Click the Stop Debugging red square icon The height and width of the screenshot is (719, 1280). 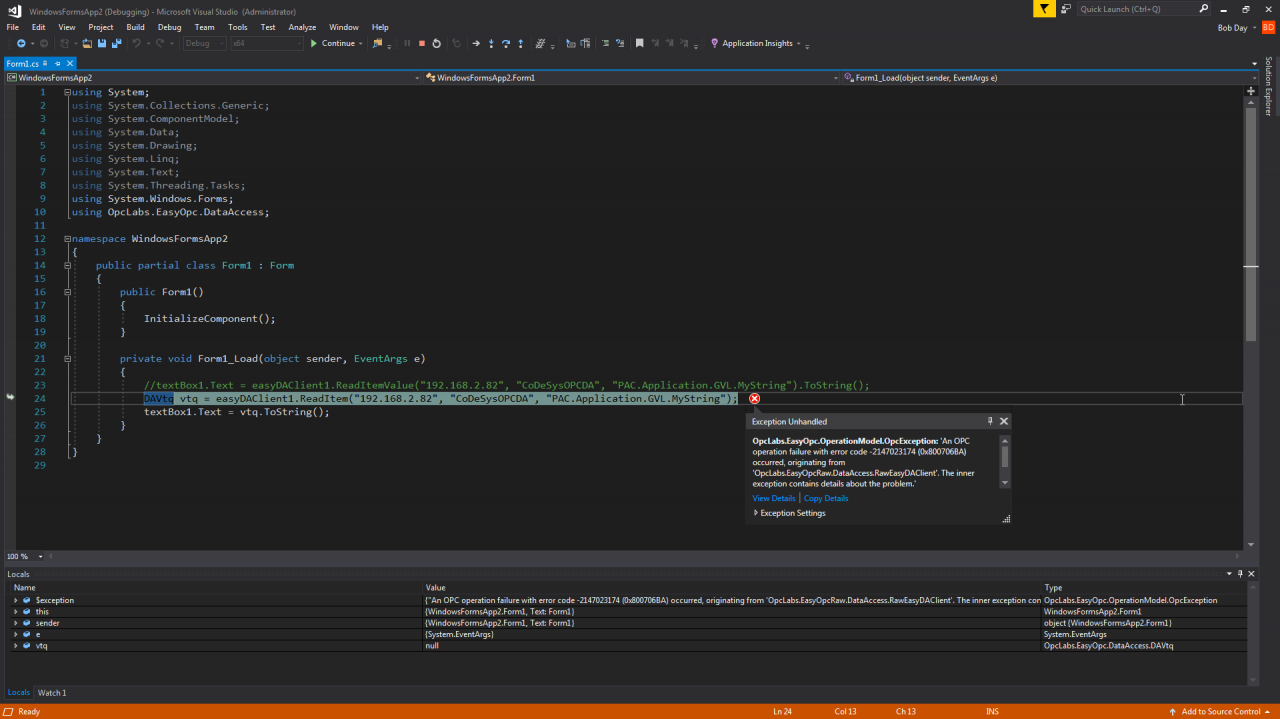[421, 44]
